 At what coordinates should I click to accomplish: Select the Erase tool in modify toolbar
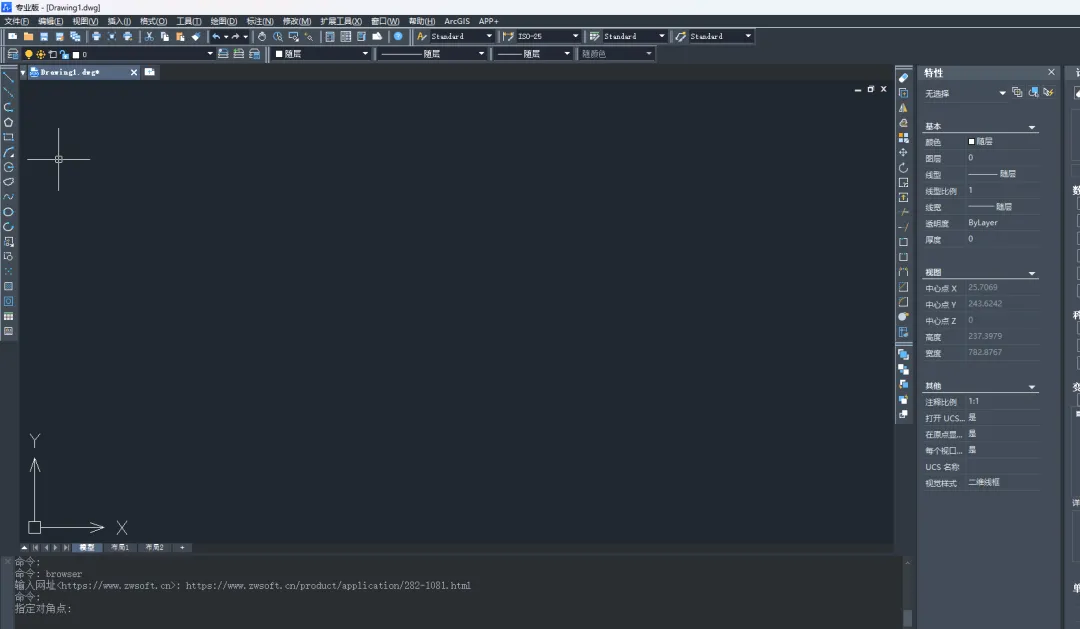click(903, 78)
